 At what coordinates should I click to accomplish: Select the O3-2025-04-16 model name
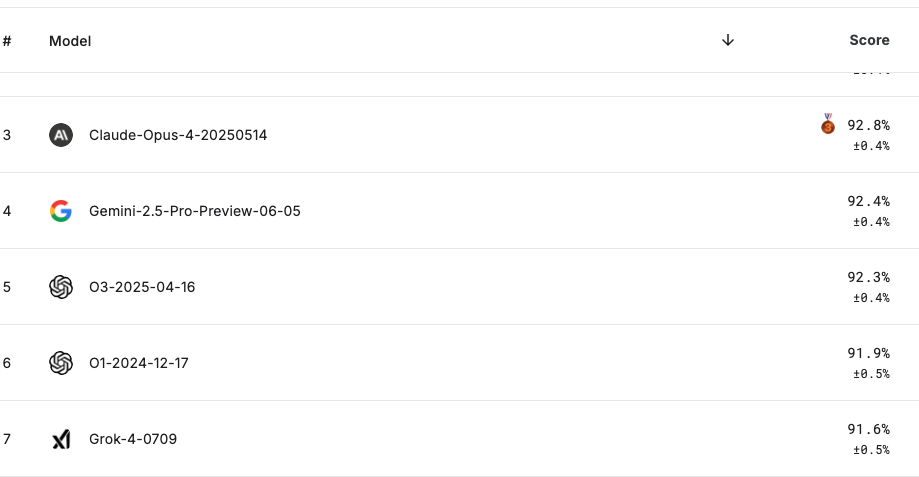(x=142, y=287)
